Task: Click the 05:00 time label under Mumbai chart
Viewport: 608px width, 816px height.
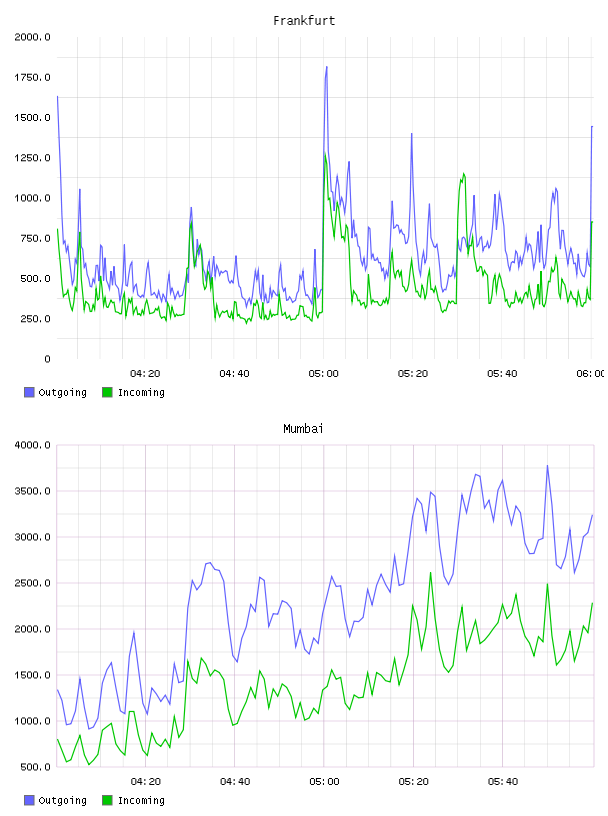Action: [x=324, y=782]
